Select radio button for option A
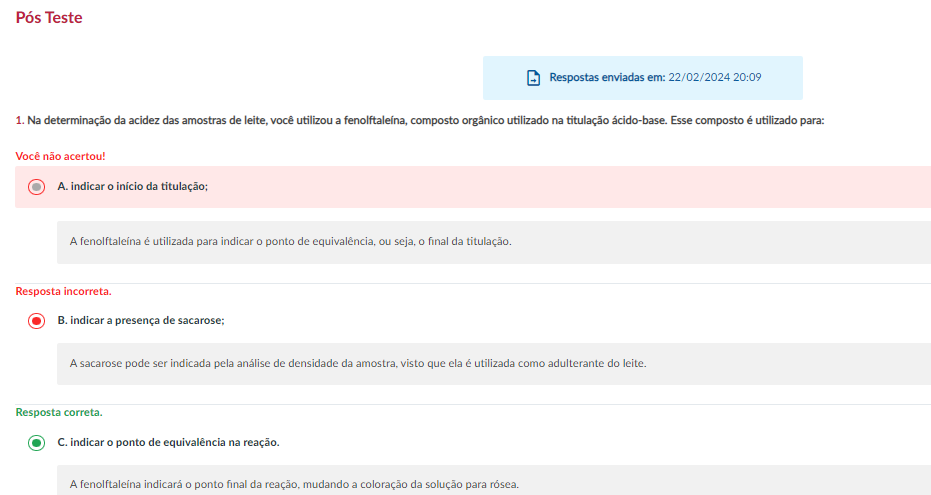The height and width of the screenshot is (495, 931). pyautogui.click(x=36, y=187)
